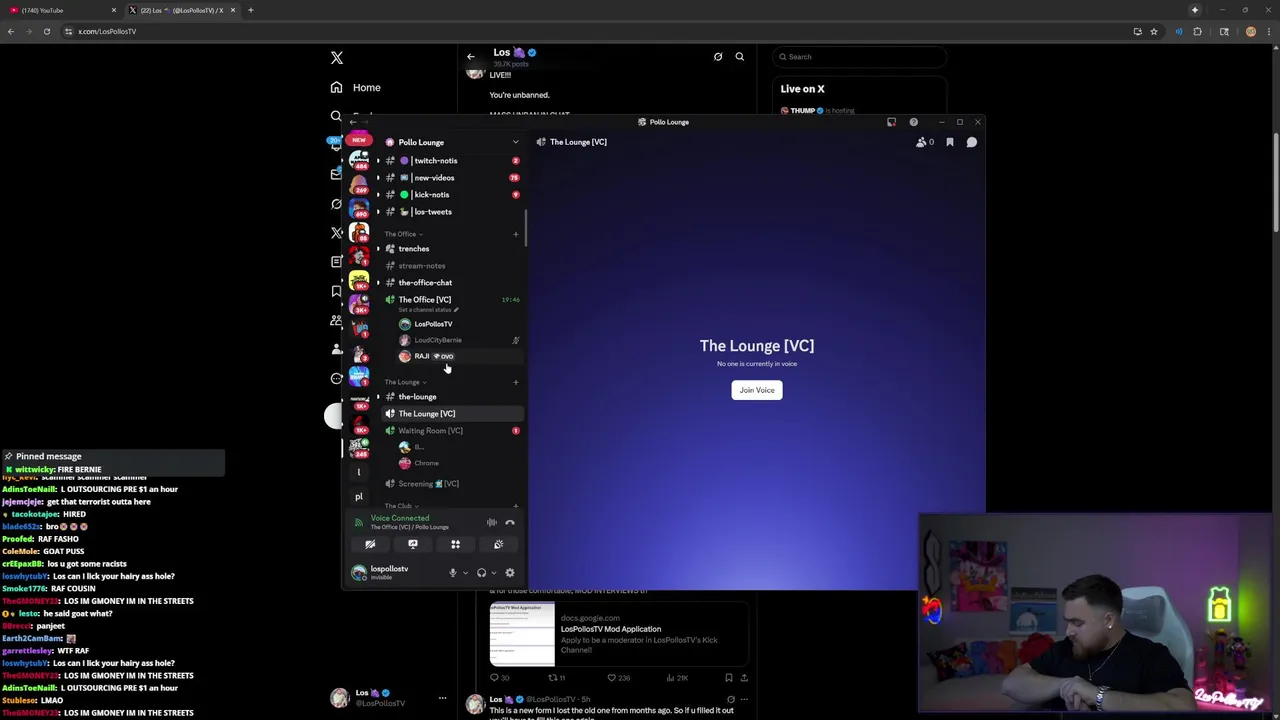Click Discord back navigation arrow
Screen dimensions: 1280x720
(x=353, y=122)
